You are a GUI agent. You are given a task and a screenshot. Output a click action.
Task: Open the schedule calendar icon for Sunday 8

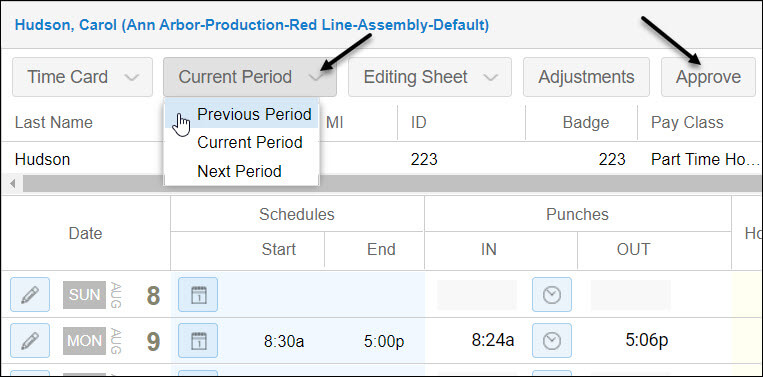click(198, 295)
